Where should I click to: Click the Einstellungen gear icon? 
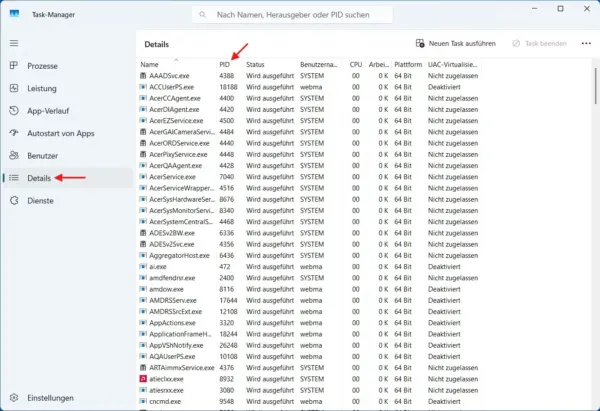14,398
